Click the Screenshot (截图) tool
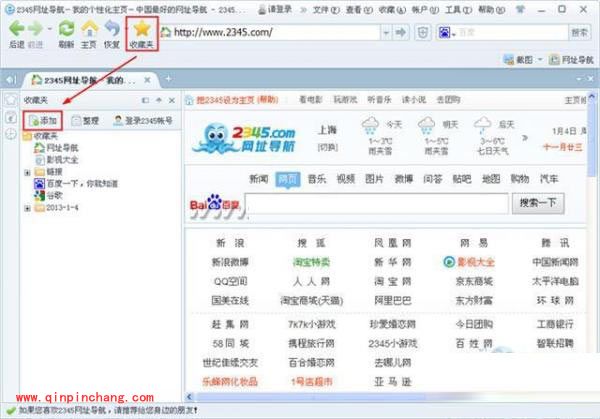 pyautogui.click(x=518, y=60)
